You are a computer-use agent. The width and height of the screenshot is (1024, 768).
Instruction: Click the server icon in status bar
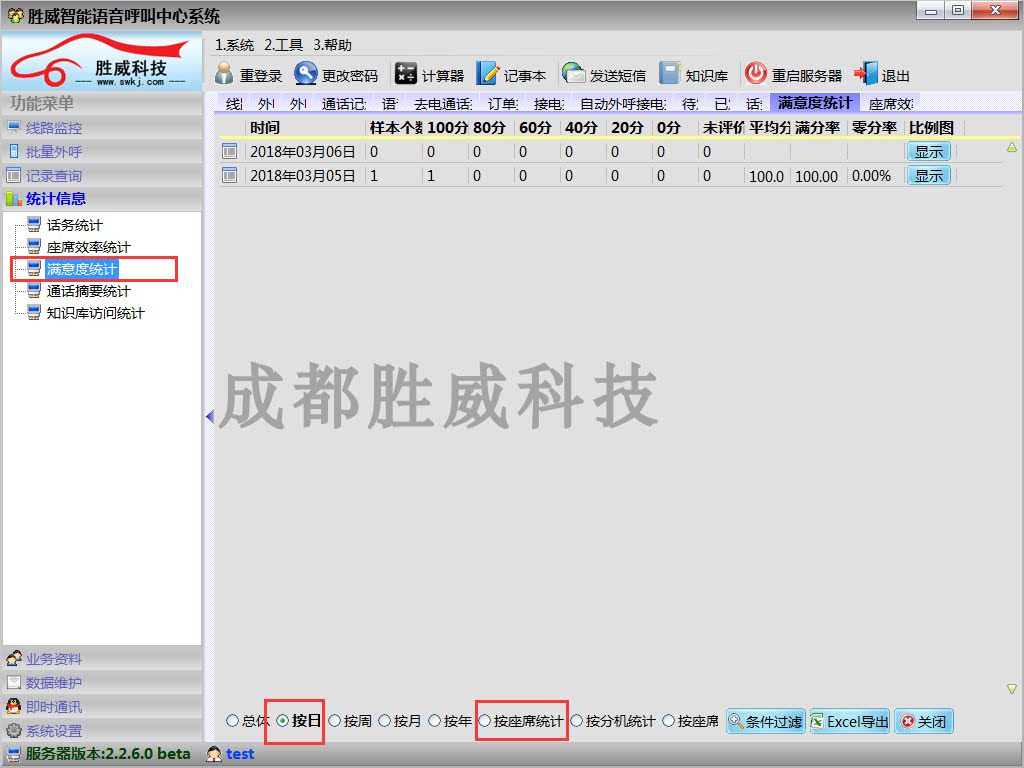coord(14,754)
